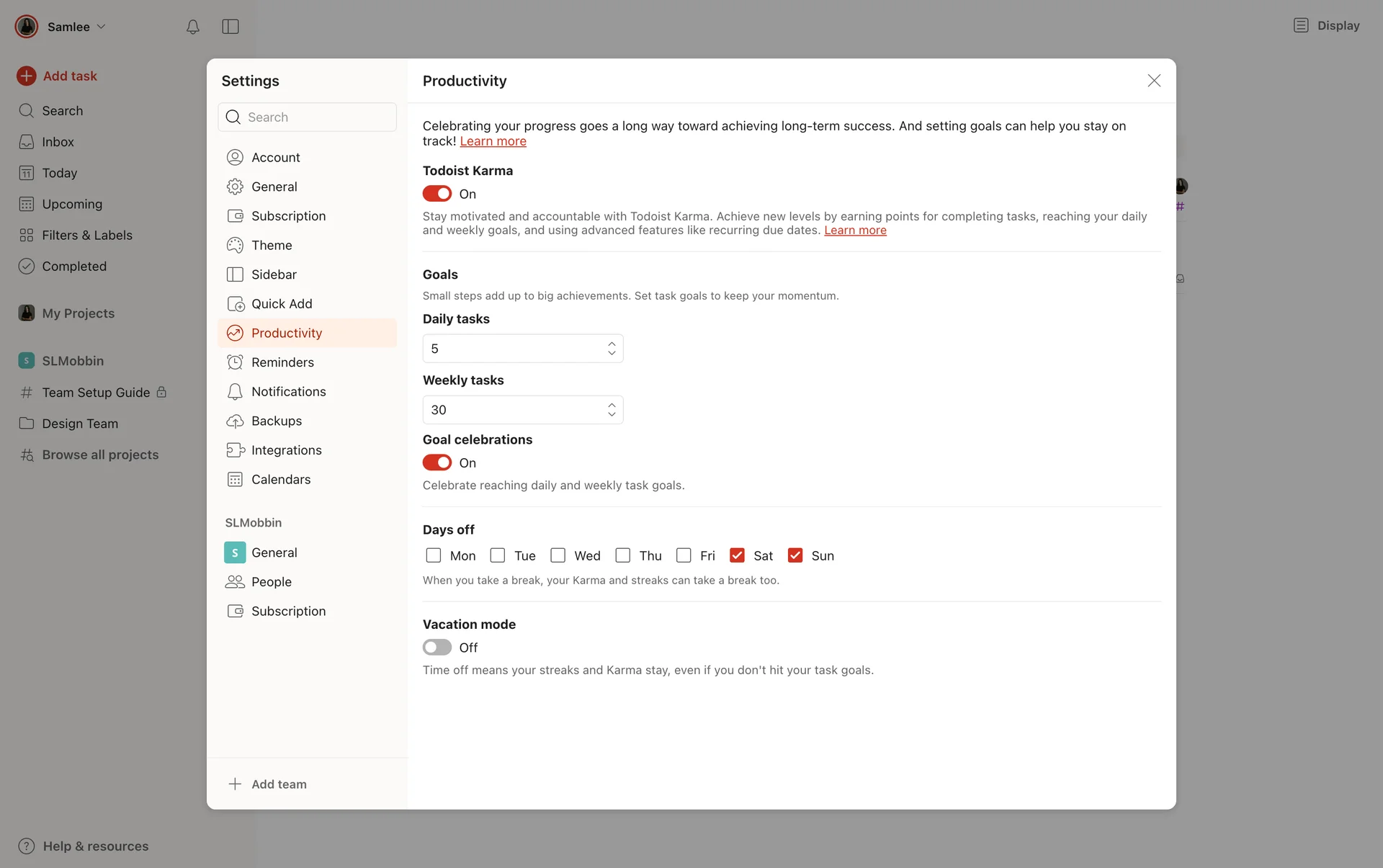Increase the Daily tasks stepper value

(x=612, y=344)
